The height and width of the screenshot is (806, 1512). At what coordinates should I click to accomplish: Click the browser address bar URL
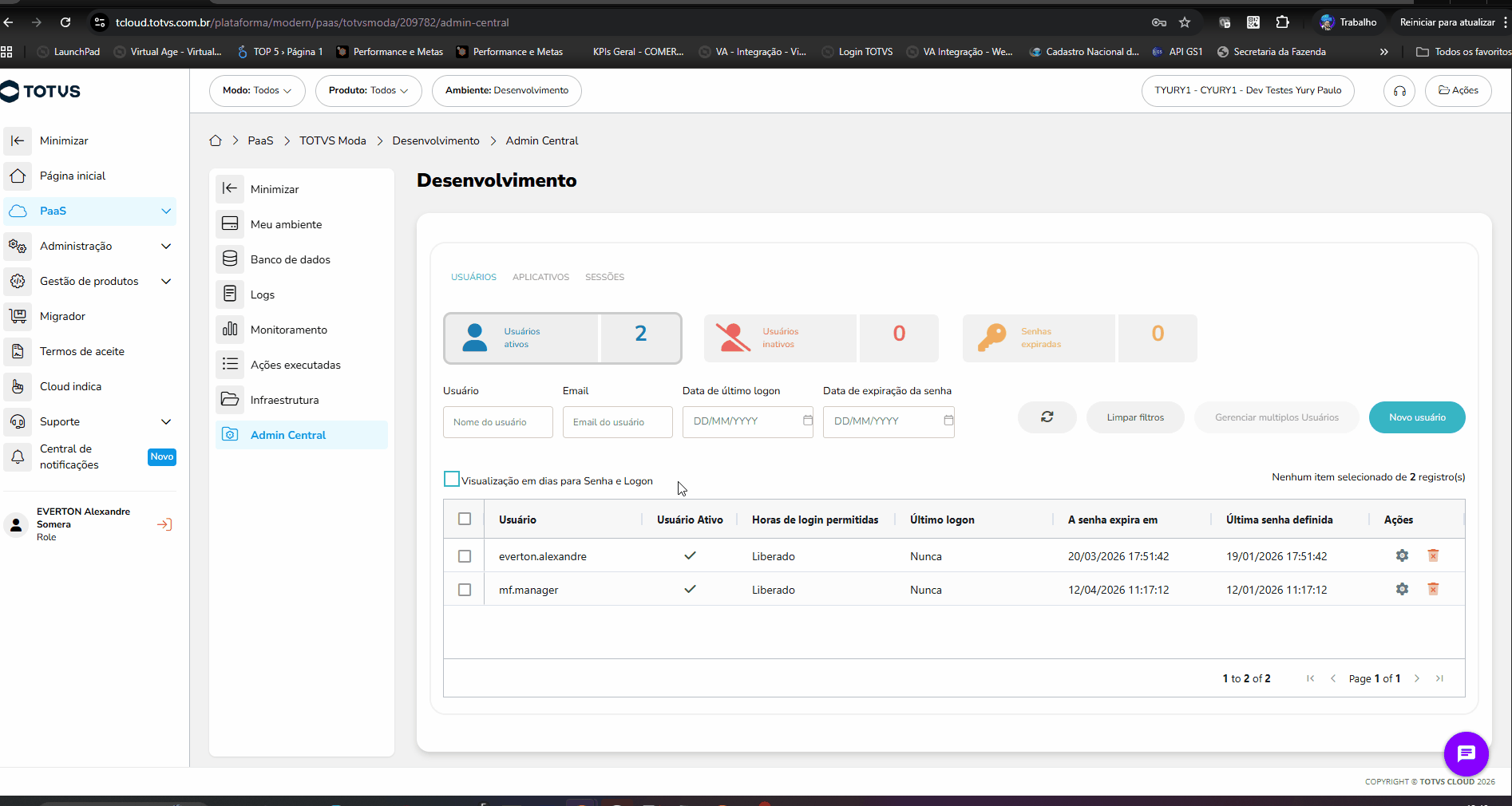(312, 22)
